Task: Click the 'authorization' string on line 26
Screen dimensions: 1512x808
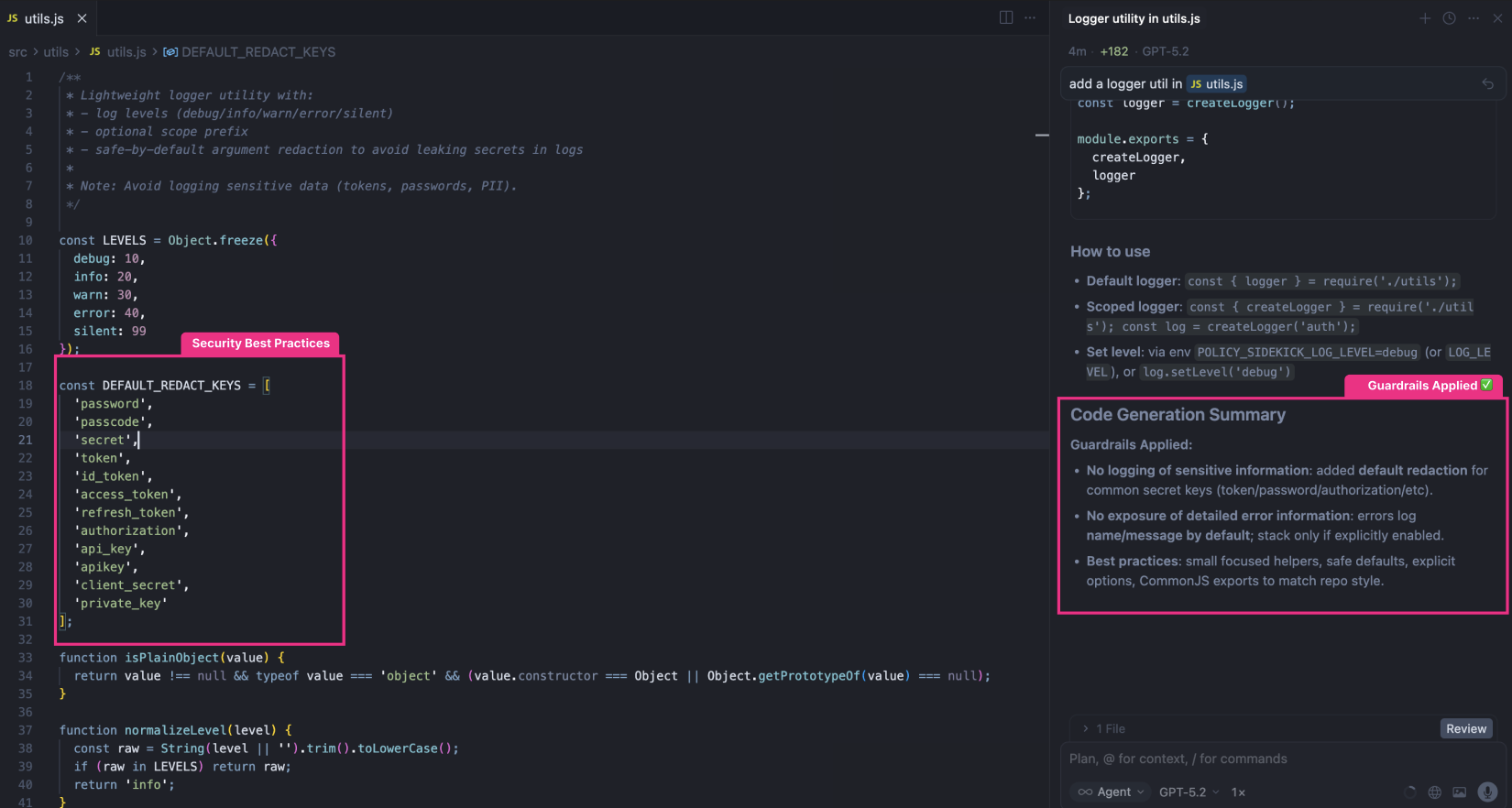Action: tap(128, 530)
